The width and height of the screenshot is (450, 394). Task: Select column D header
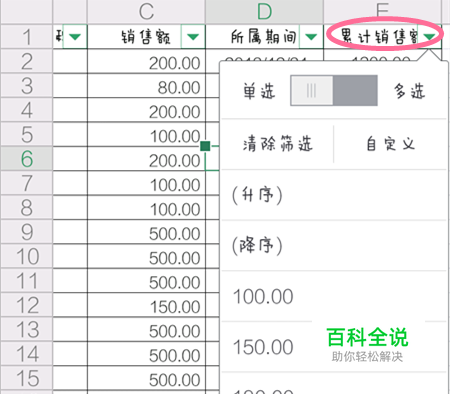click(x=264, y=12)
